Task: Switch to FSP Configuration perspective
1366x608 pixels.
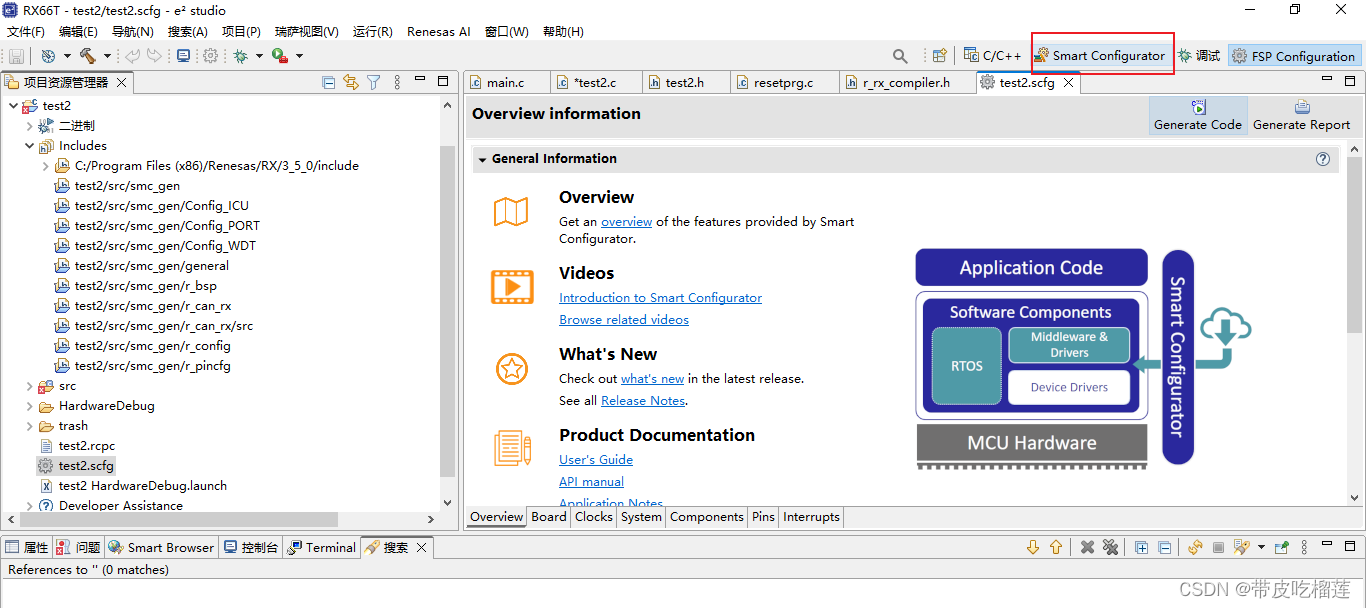Action: click(1294, 56)
